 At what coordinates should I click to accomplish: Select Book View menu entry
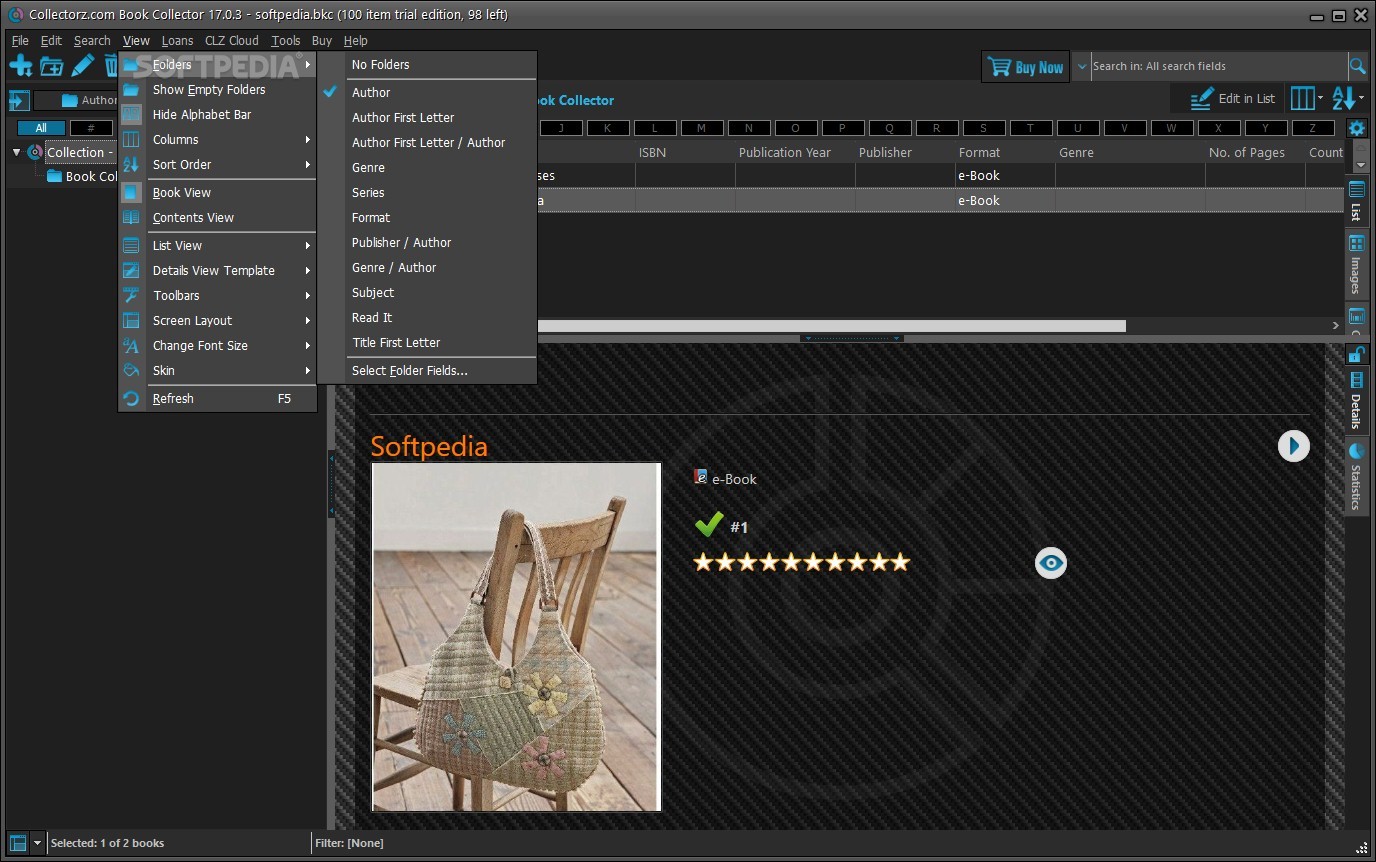point(217,192)
